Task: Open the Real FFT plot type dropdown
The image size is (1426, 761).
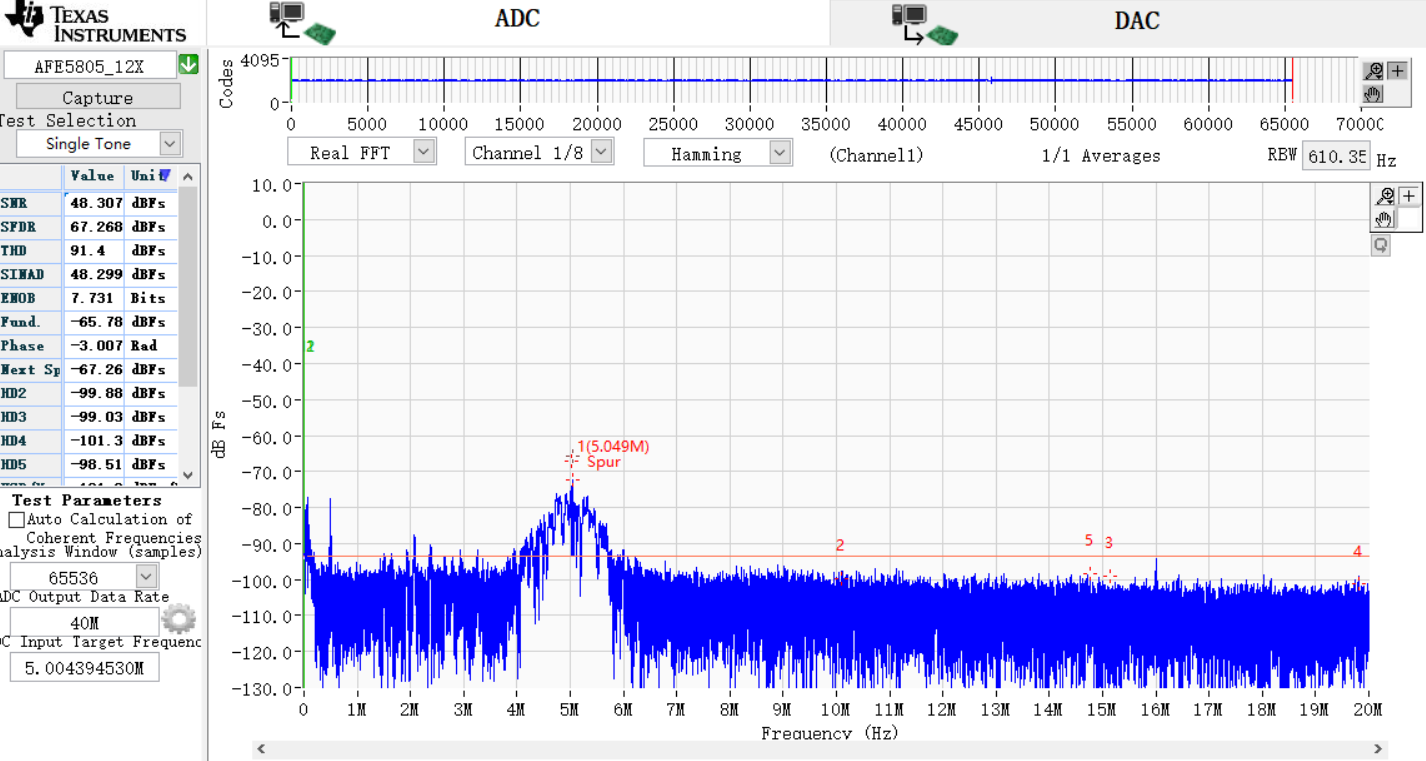Action: 424,152
